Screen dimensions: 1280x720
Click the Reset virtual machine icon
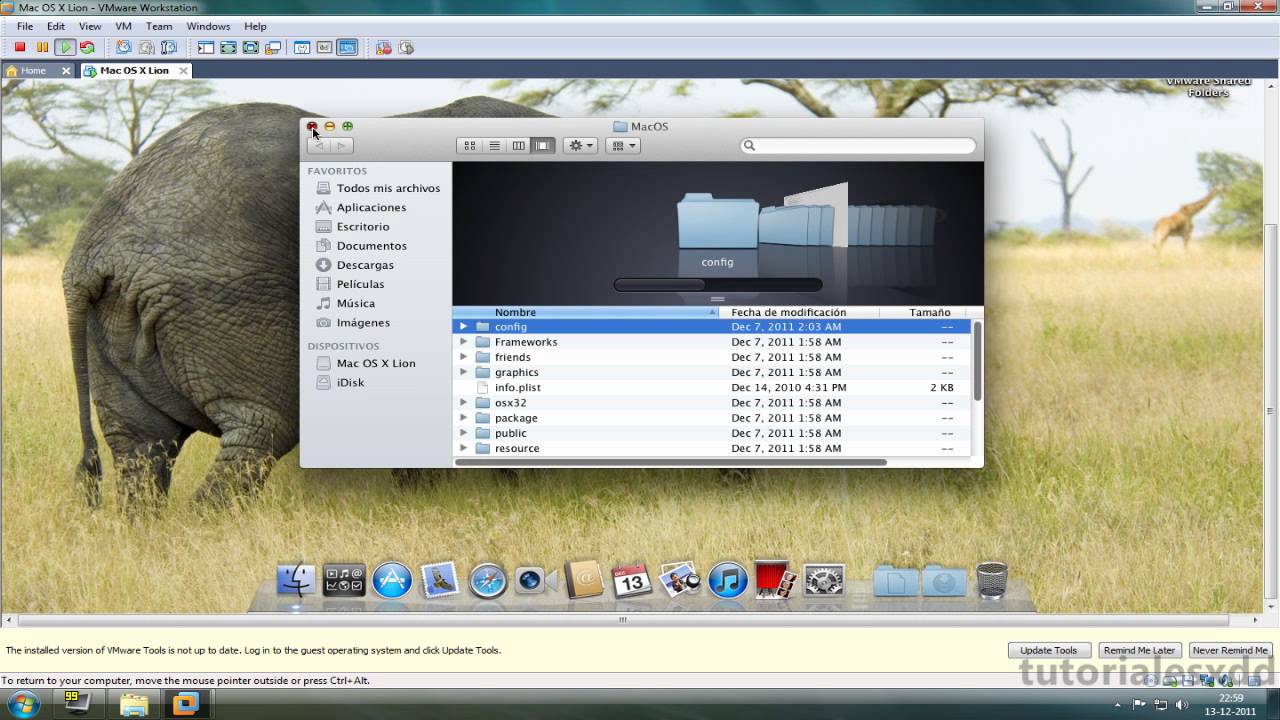click(87, 47)
